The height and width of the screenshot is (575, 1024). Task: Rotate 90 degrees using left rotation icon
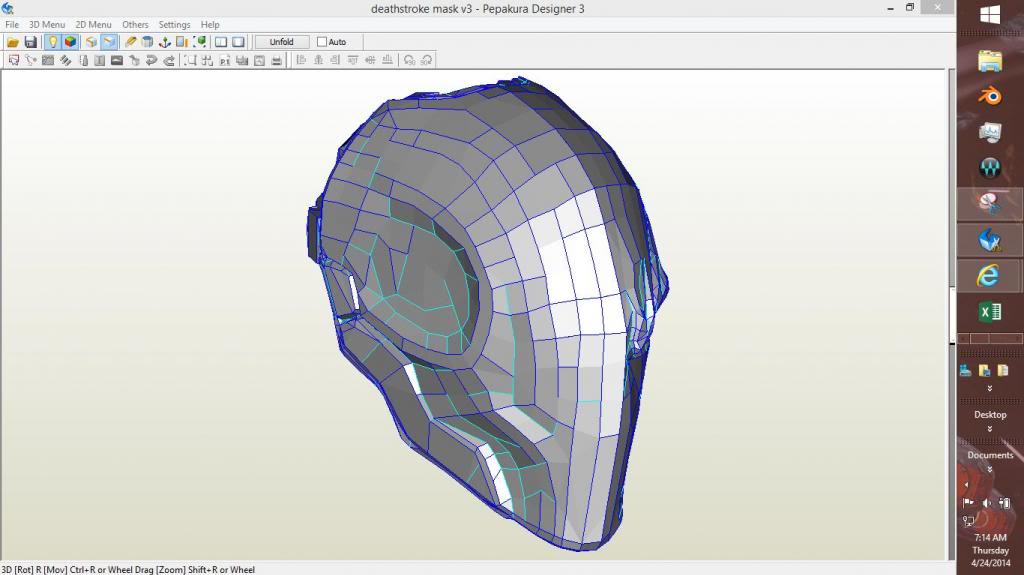pos(409,60)
